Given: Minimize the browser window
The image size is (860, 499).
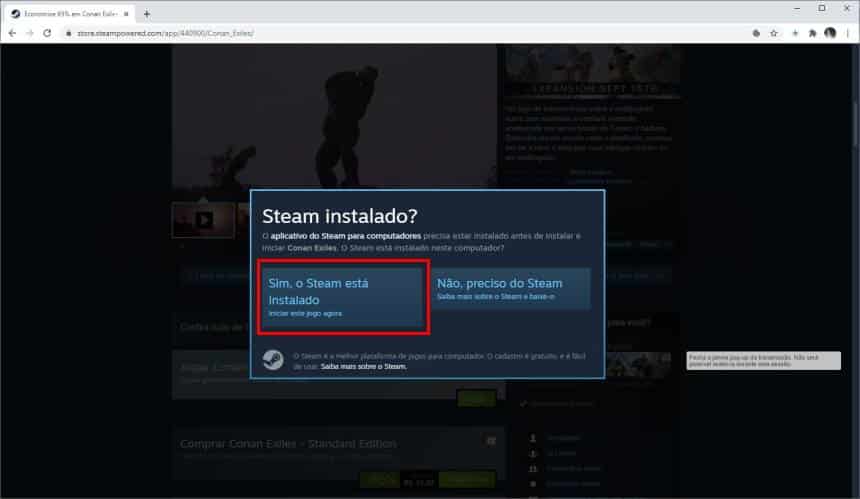Looking at the screenshot, I should 797,8.
